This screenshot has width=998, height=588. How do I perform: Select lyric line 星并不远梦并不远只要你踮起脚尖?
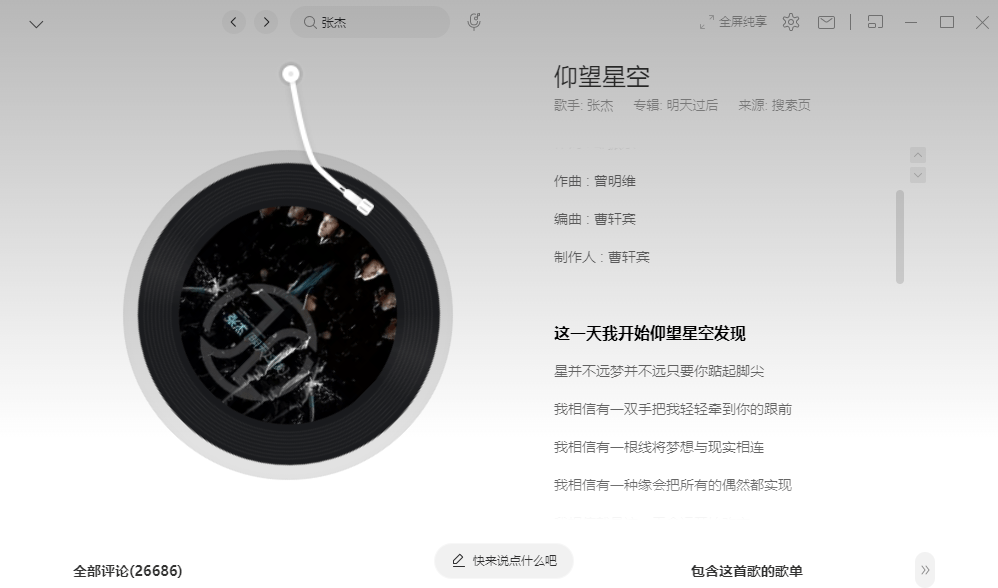[659, 371]
